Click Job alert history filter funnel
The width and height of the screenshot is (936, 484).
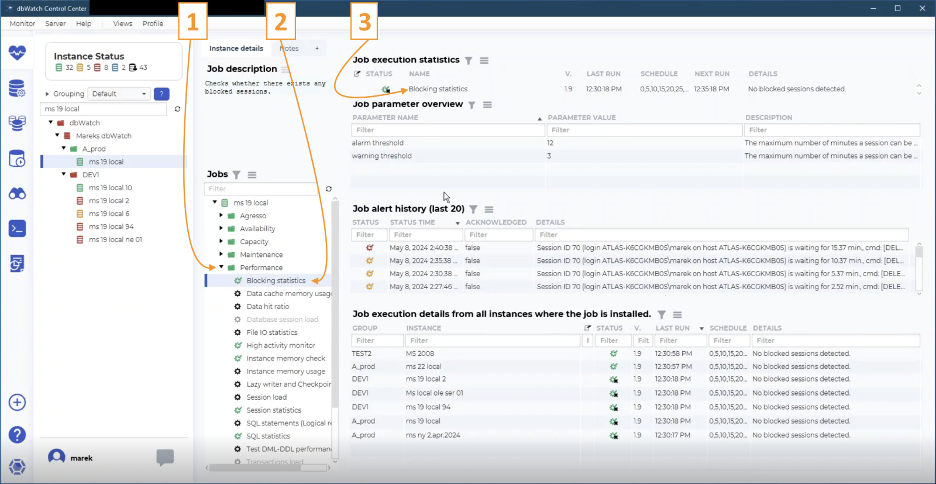(473, 209)
